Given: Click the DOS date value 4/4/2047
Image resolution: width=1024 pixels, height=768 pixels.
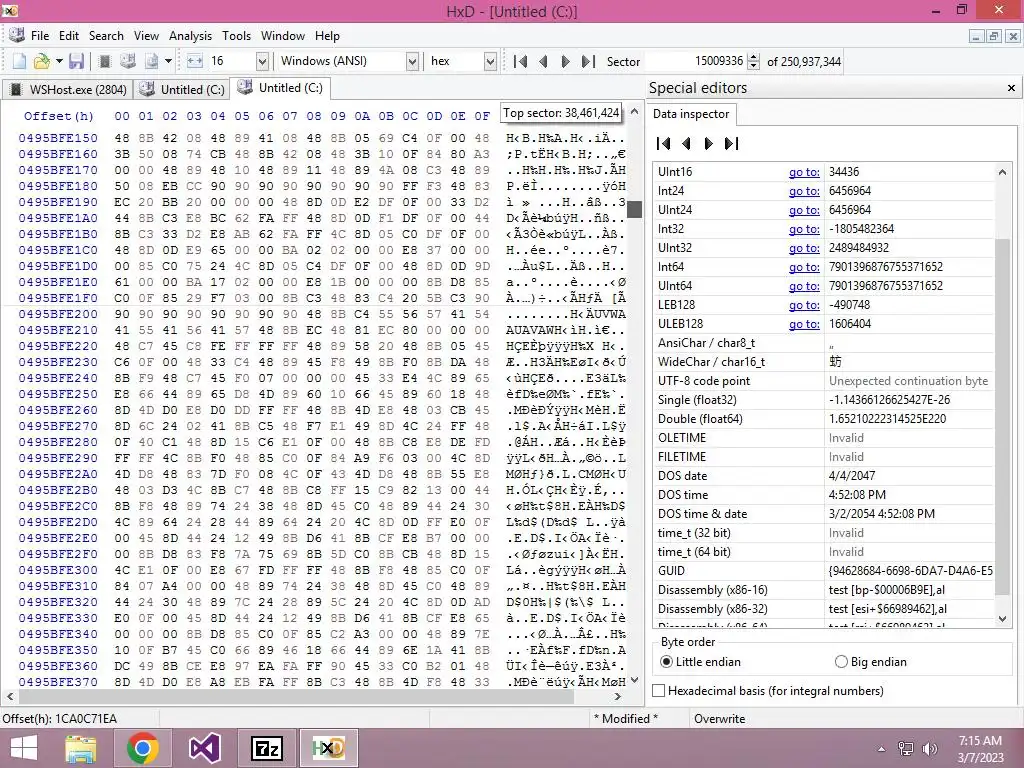Looking at the screenshot, I should click(x=852, y=475).
